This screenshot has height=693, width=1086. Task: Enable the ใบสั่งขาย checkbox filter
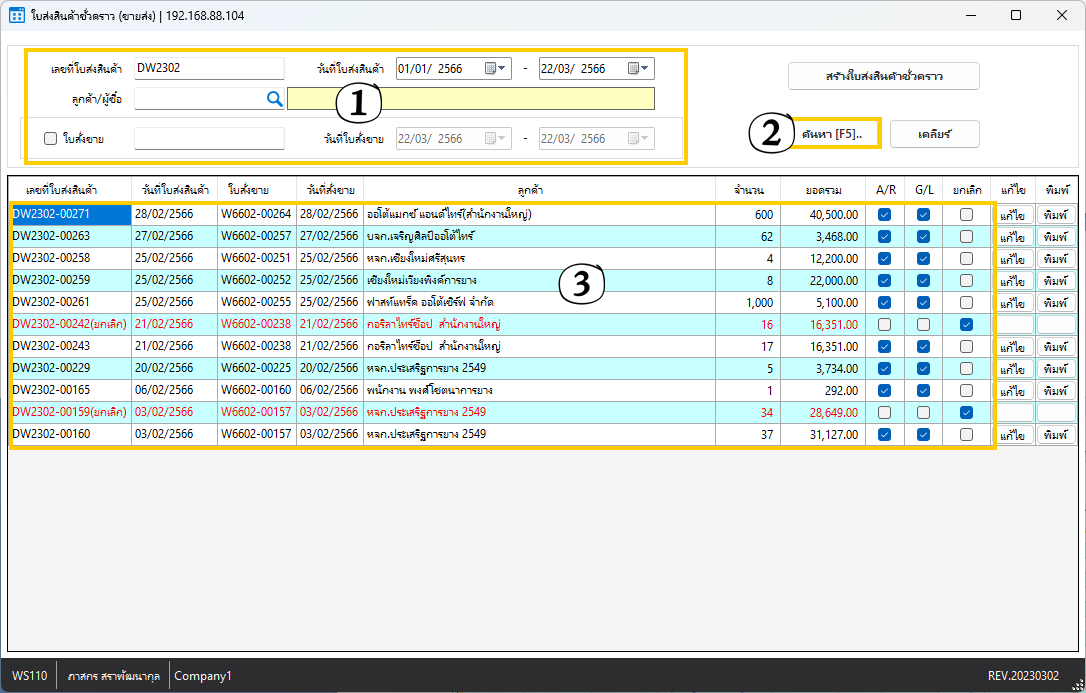[x=51, y=139]
